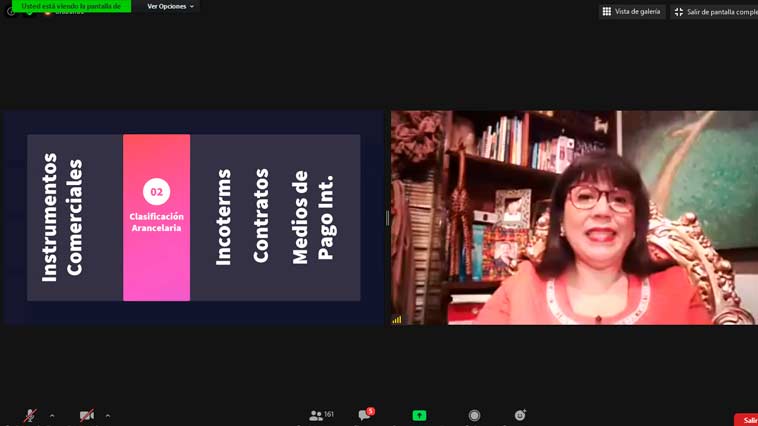The height and width of the screenshot is (426, 758).
Task: Click the Incoterms heading on the slide
Action: [x=223, y=217]
